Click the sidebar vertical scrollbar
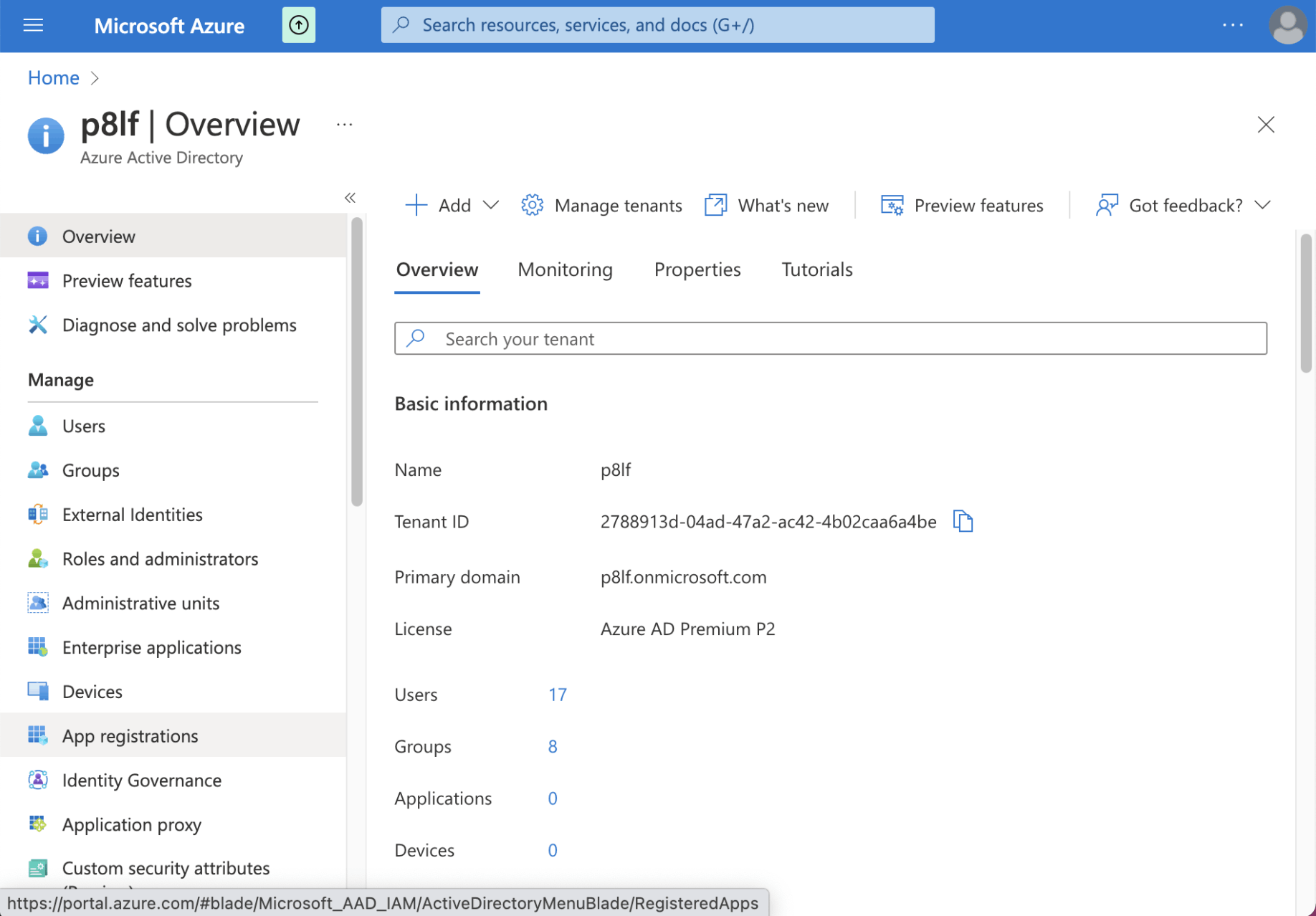The height and width of the screenshot is (916, 1316). pyautogui.click(x=356, y=362)
